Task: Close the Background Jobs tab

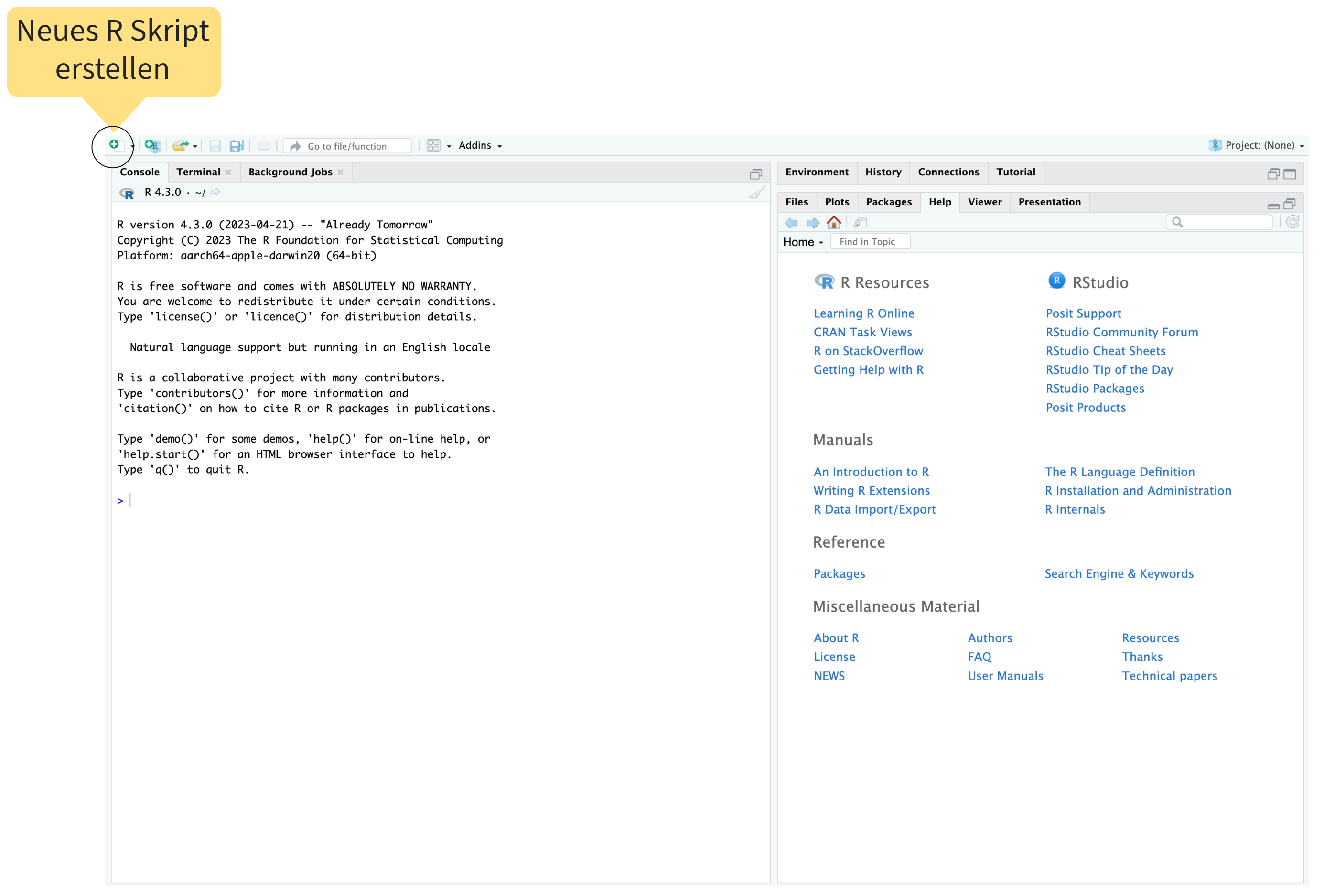Action: [340, 173]
